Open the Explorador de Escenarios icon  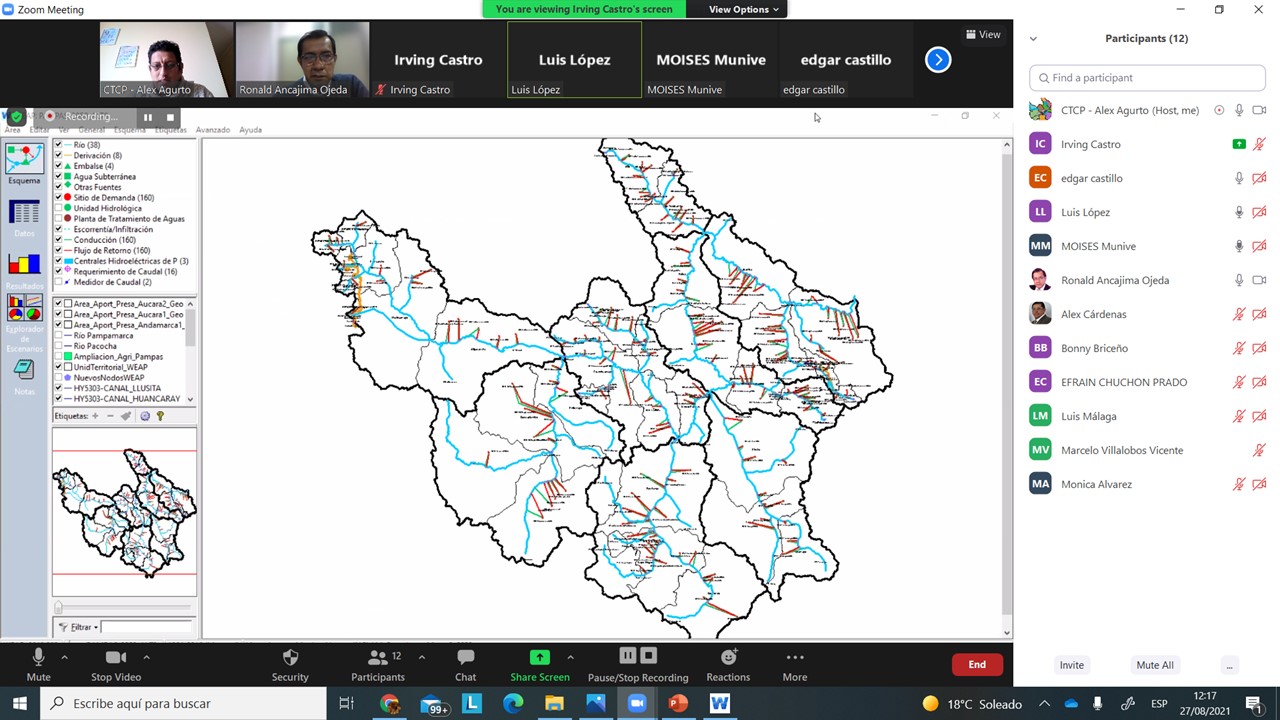[x=24, y=308]
